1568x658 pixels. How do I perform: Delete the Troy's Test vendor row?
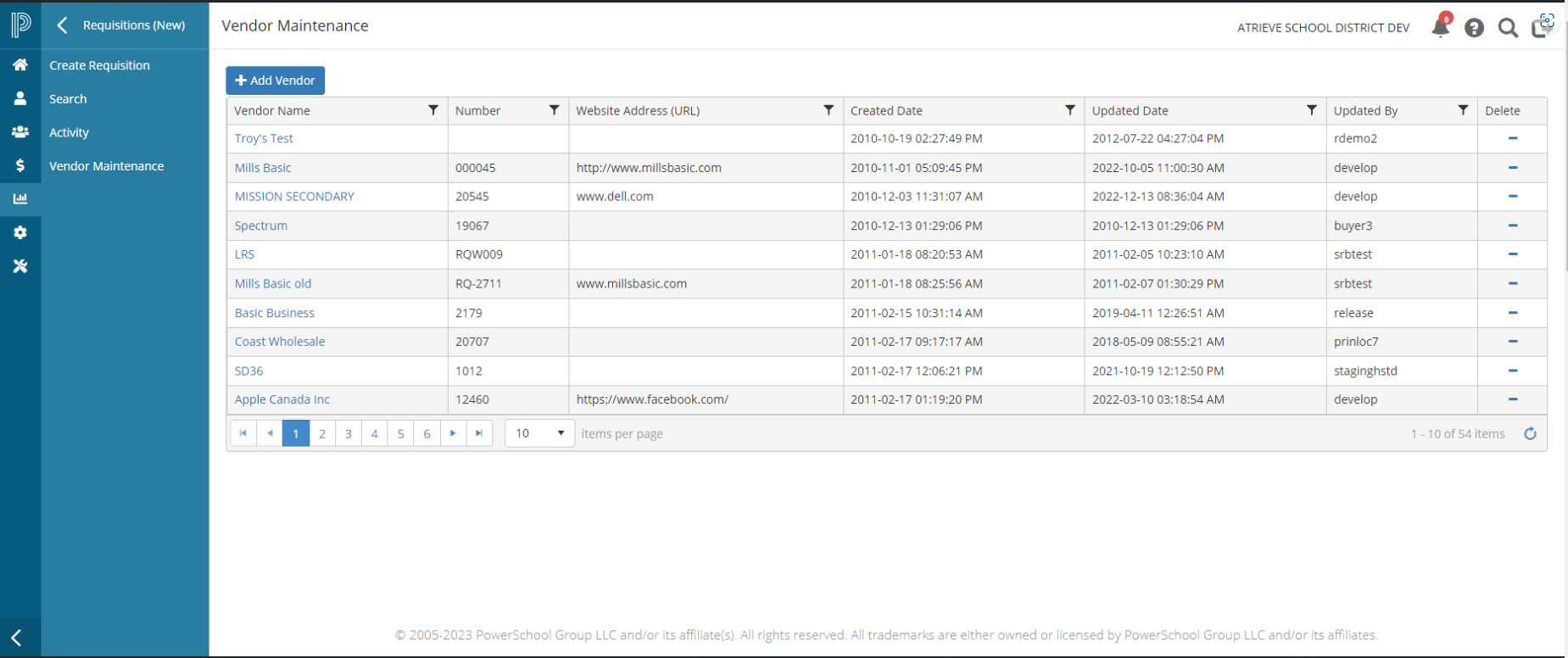point(1512,138)
